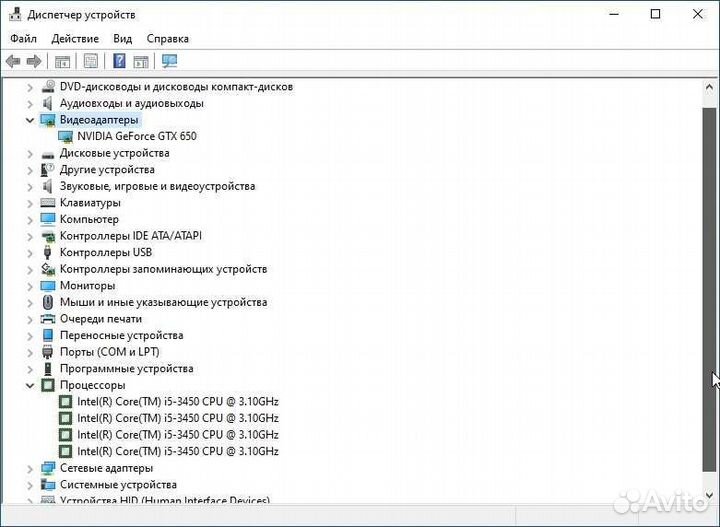Image resolution: width=720 pixels, height=527 pixels.
Task: Expand Мыши и иные указывающие устройства
Action: [x=30, y=303]
